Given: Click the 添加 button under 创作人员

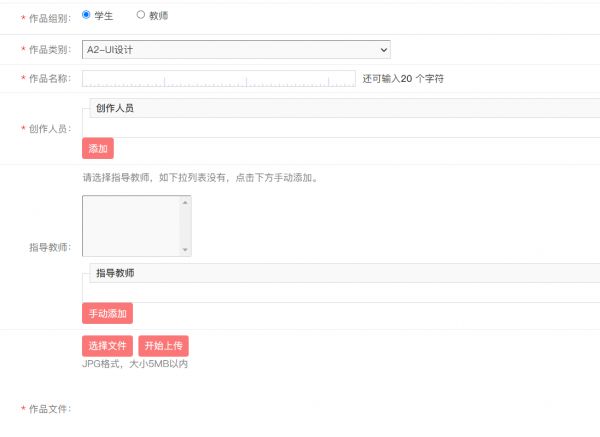Looking at the screenshot, I should [x=98, y=148].
